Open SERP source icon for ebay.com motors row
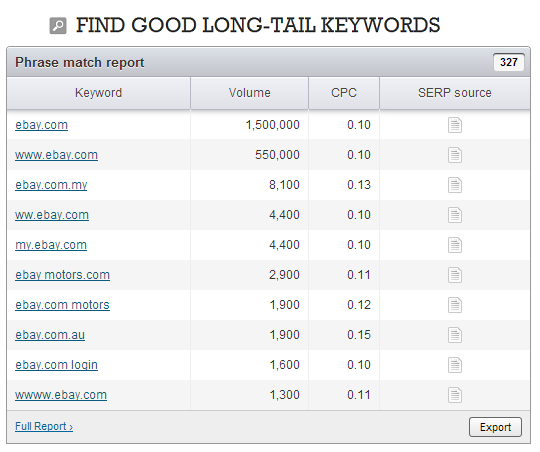 tap(455, 305)
